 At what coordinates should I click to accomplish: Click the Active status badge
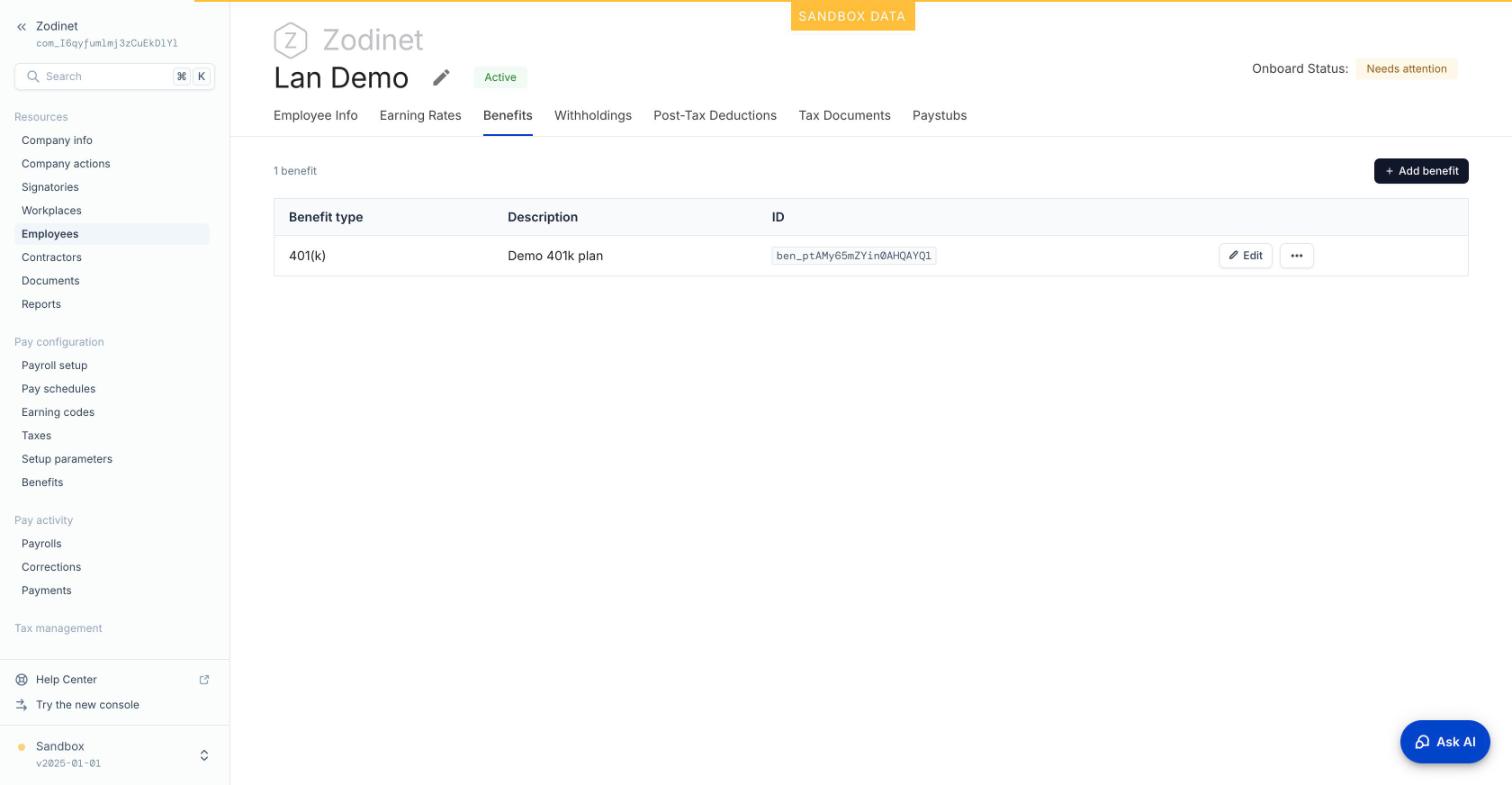[x=500, y=77]
